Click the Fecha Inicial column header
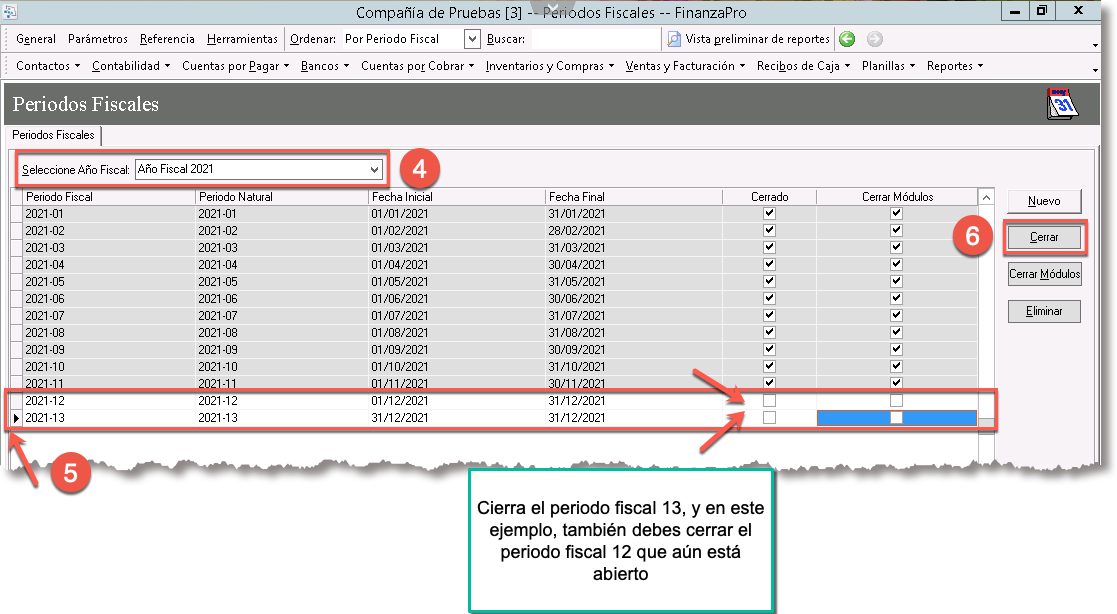Viewport: 1117px width, 614px height. (456, 197)
